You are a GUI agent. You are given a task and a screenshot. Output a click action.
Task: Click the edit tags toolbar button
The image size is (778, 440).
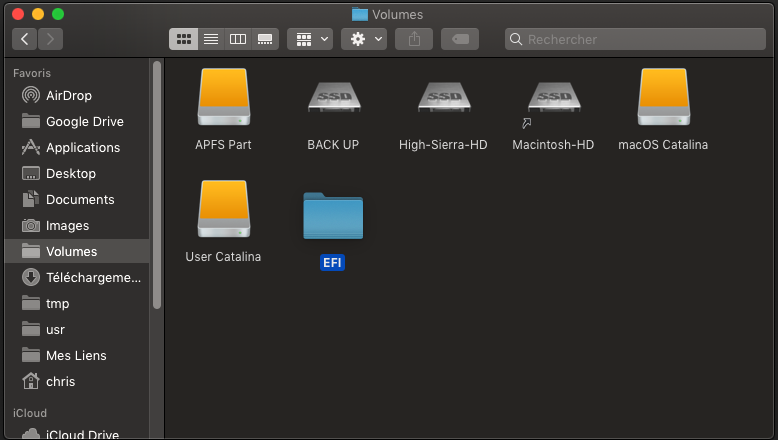coord(460,39)
